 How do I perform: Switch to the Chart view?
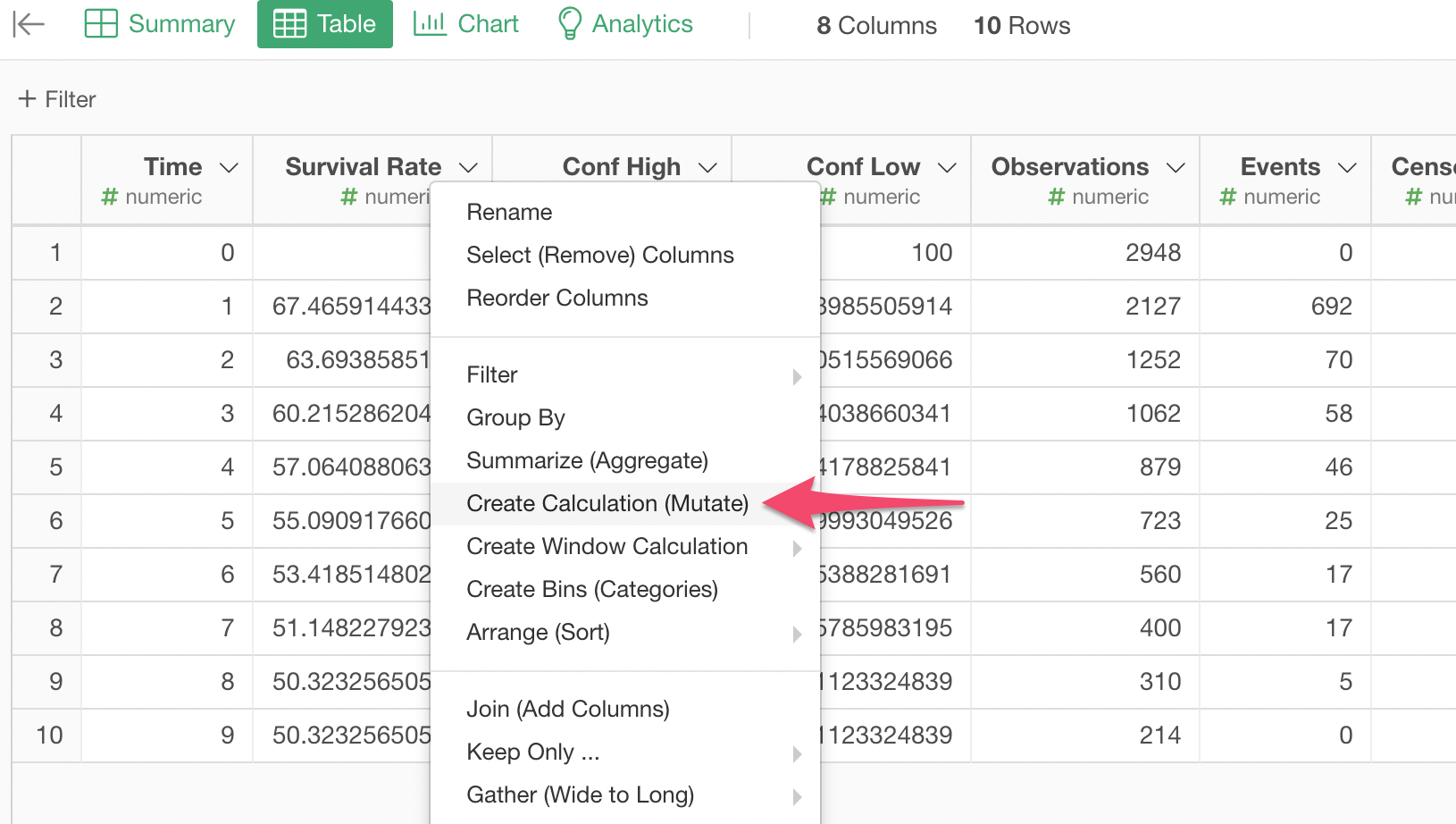click(x=465, y=24)
